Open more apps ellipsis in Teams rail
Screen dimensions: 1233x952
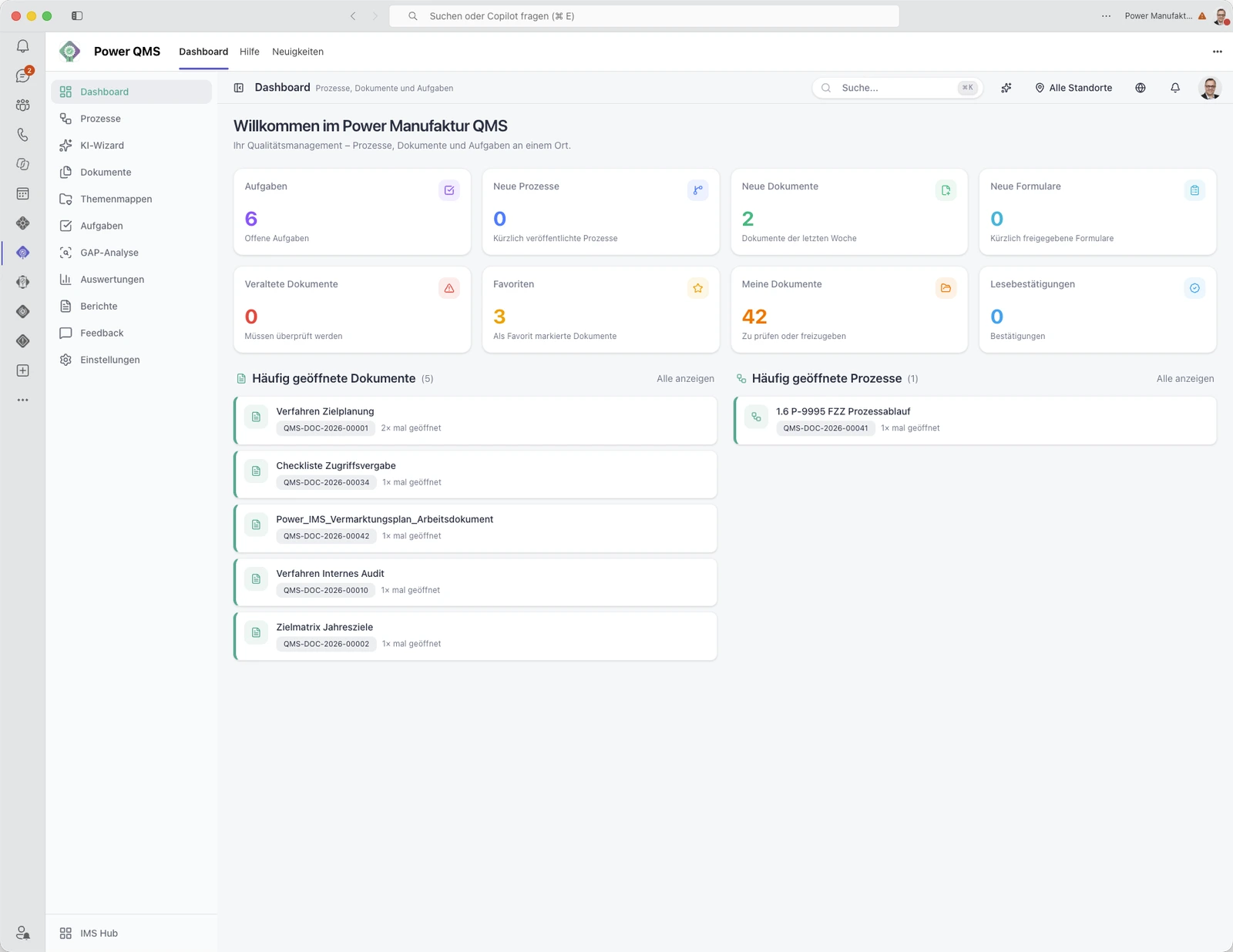[x=23, y=400]
